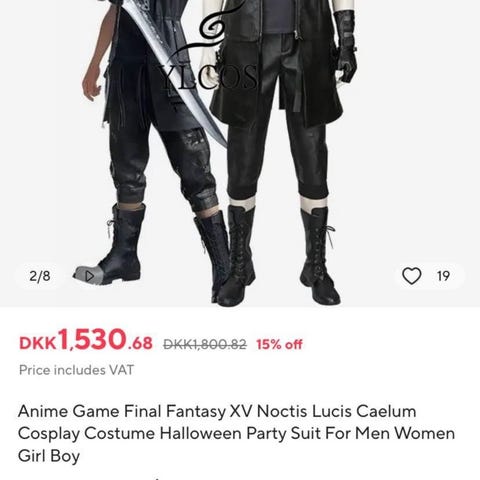Tap the mannequin's lace-up boots
Screen dimensions: 480x480
pos(278,255)
